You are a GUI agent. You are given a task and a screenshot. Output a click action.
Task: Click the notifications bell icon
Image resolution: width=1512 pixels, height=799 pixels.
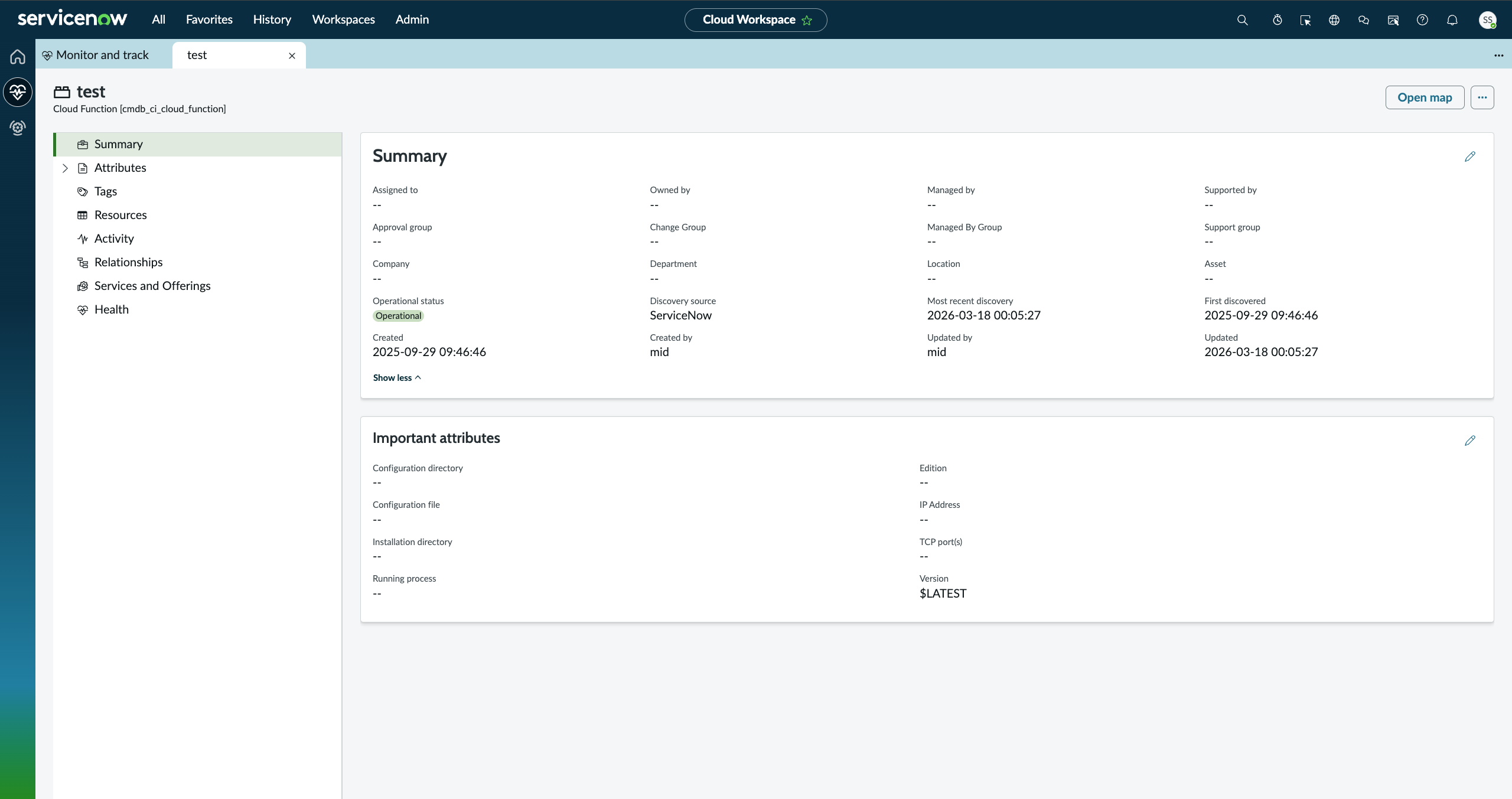[1452, 20]
